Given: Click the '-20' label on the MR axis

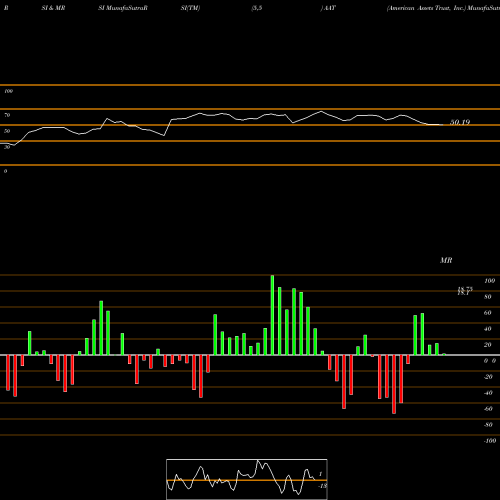Looking at the screenshot, I should click(x=488, y=377).
